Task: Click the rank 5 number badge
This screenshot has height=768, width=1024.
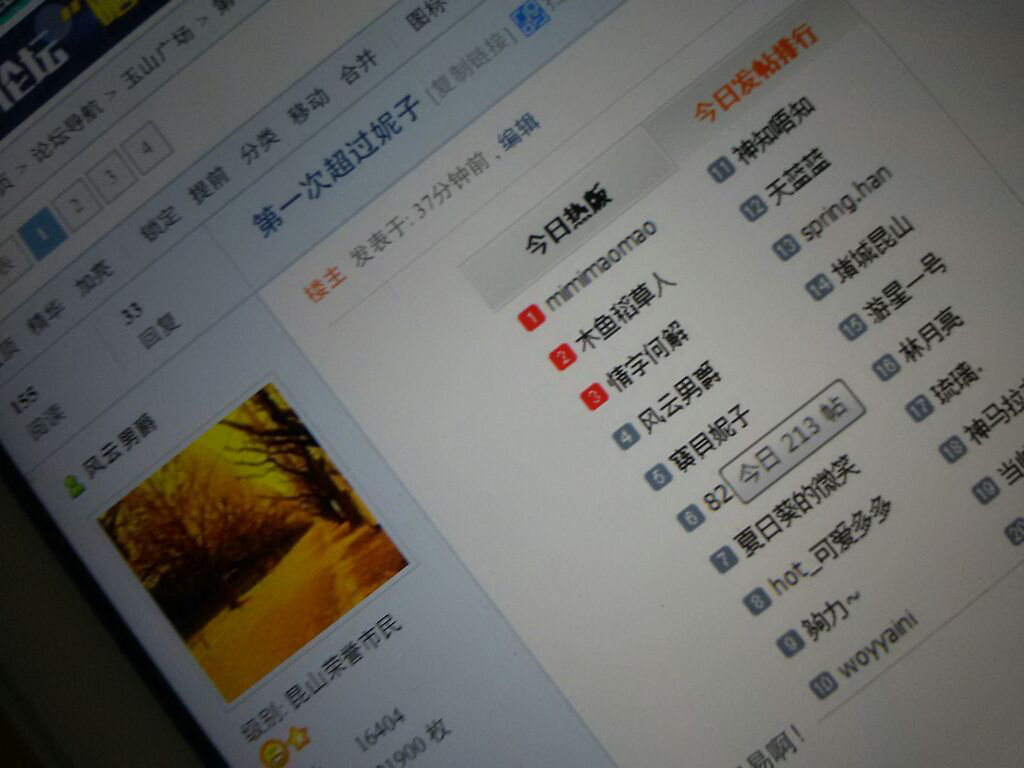Action: 658,476
